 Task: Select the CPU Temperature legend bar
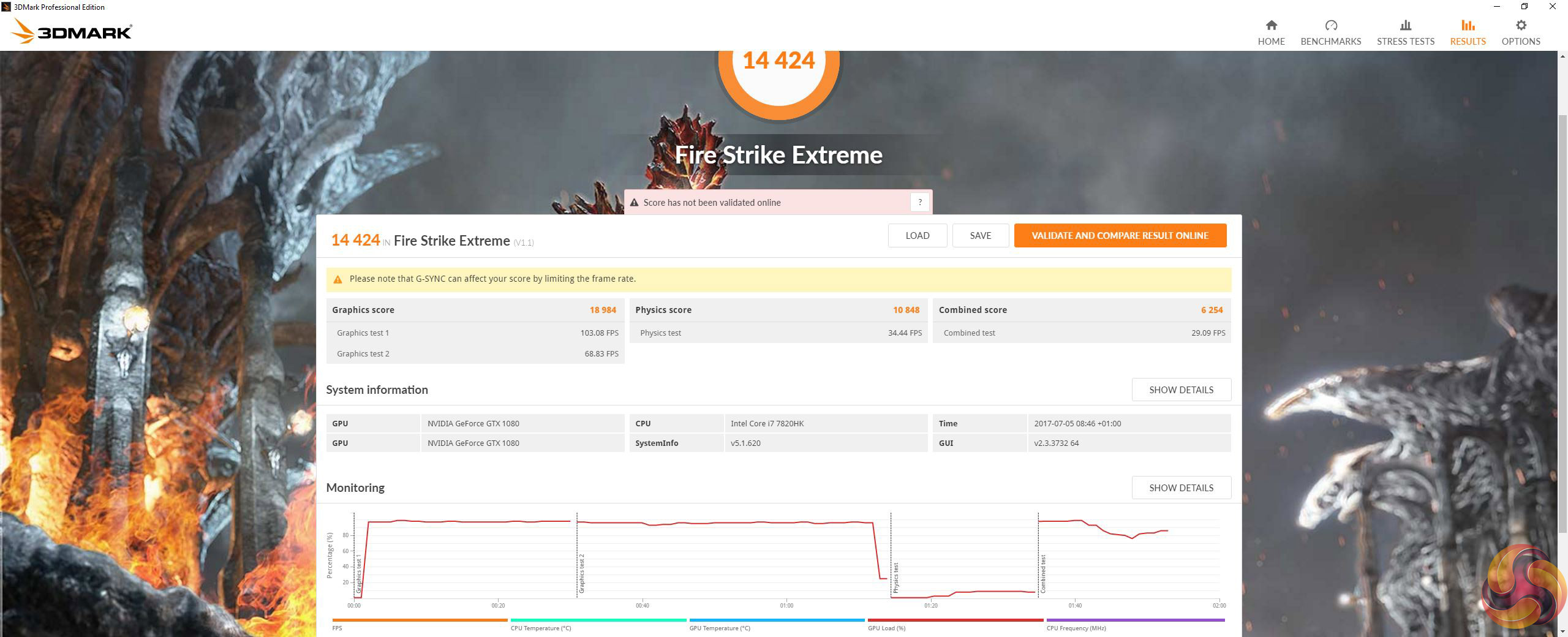pos(598,620)
